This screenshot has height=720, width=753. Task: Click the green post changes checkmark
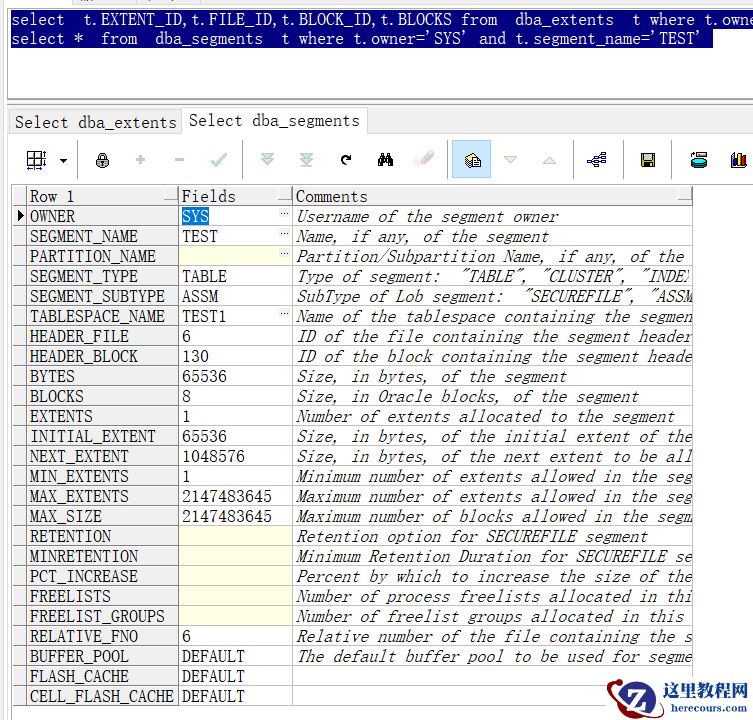[x=219, y=159]
